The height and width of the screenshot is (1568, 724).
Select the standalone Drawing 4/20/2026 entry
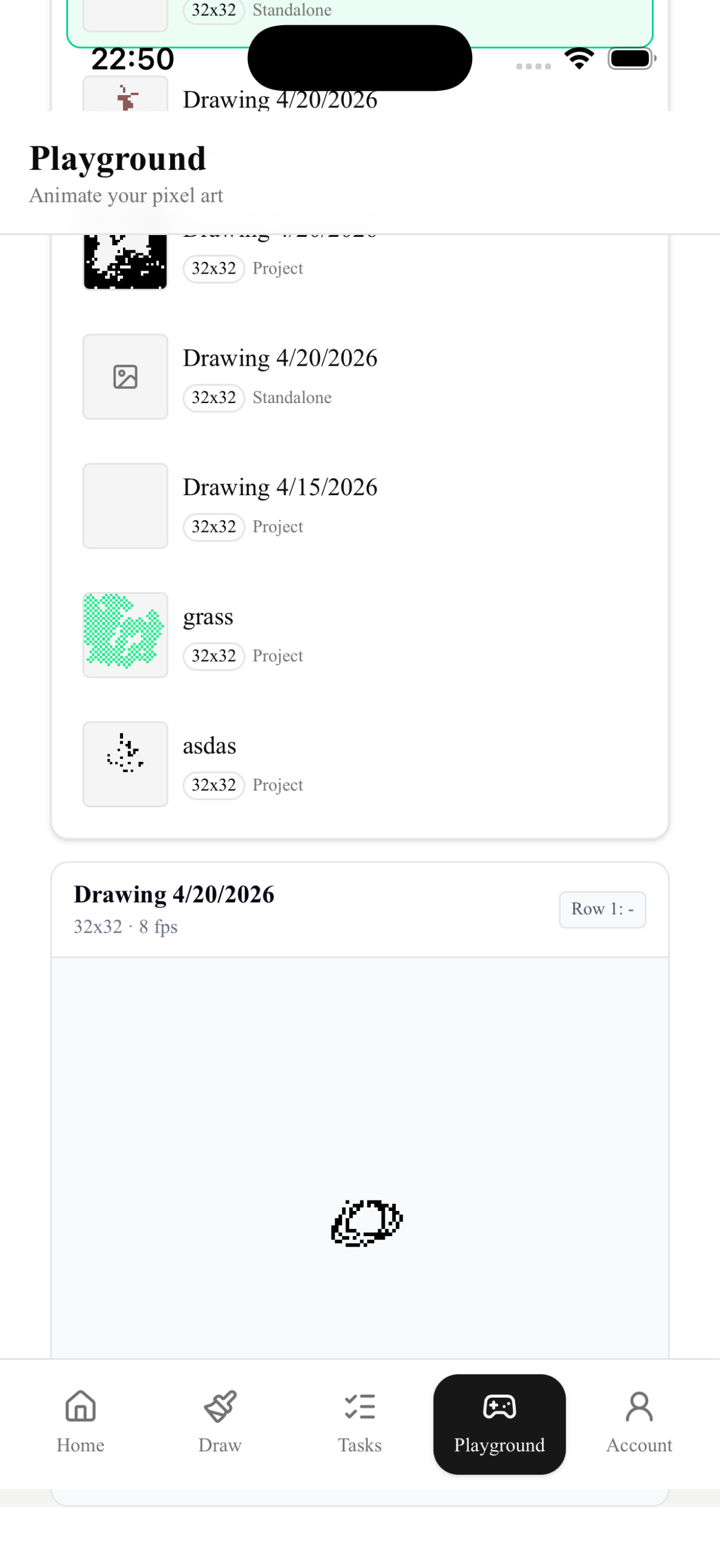tap(361, 379)
